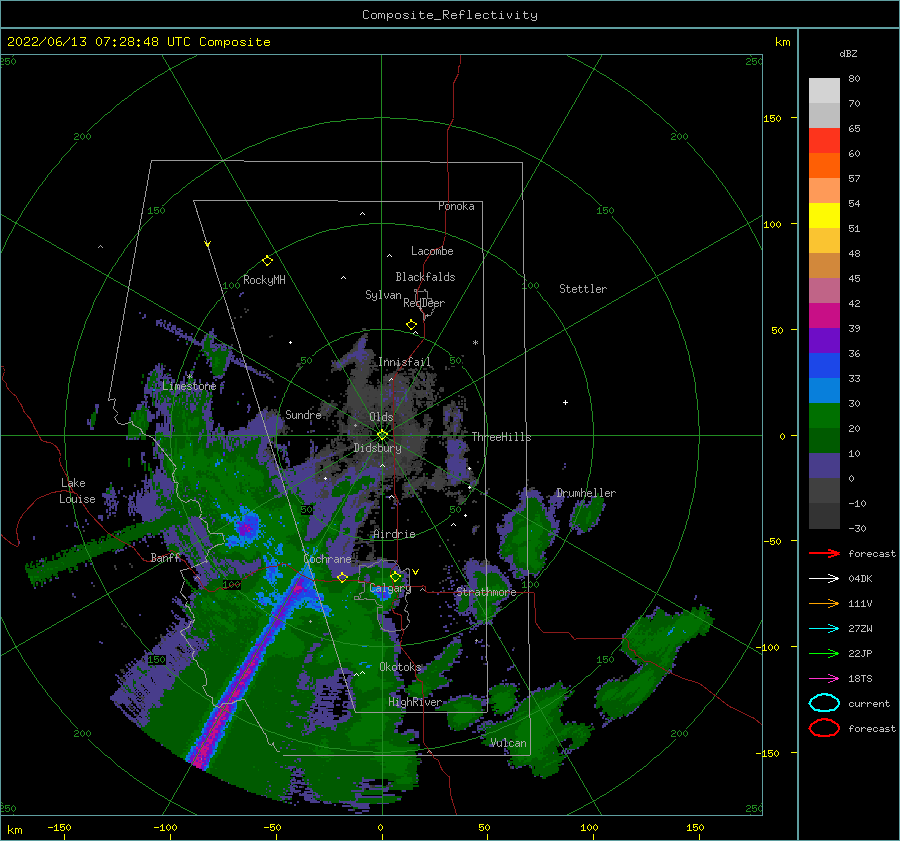Click the Cochrane town label

(x=327, y=559)
